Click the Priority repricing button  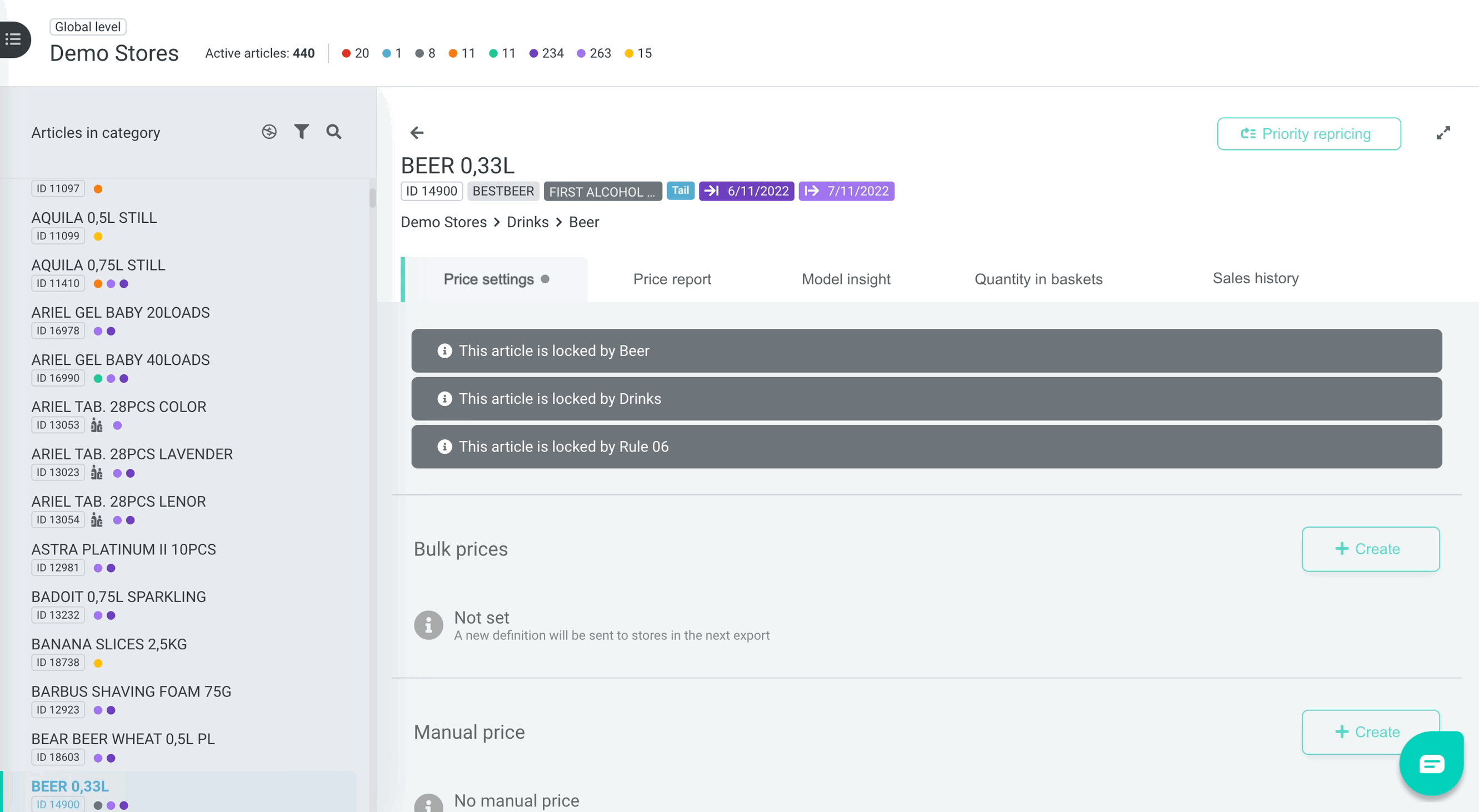click(x=1308, y=134)
